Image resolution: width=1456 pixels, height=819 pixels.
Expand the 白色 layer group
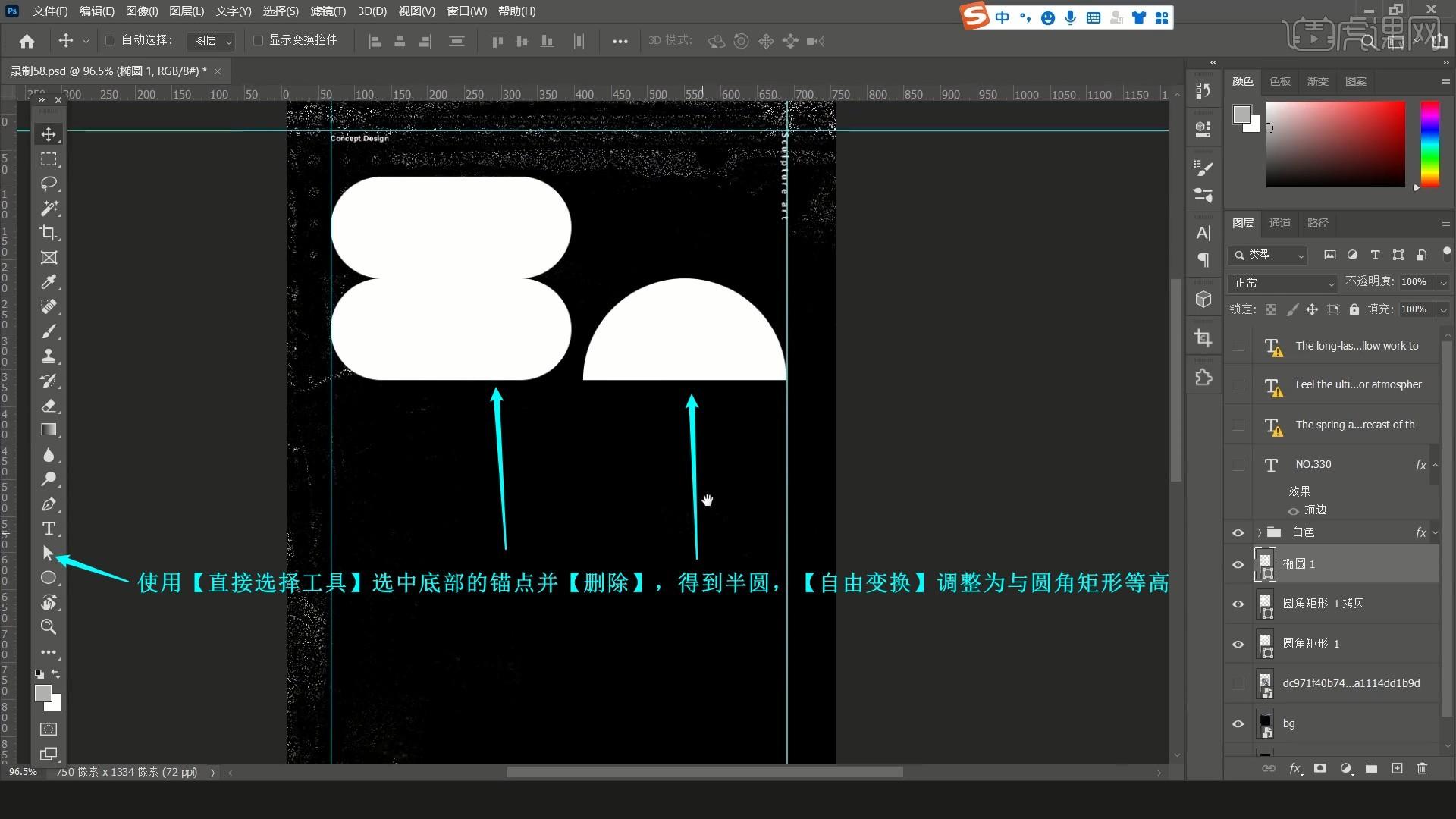tap(1260, 532)
